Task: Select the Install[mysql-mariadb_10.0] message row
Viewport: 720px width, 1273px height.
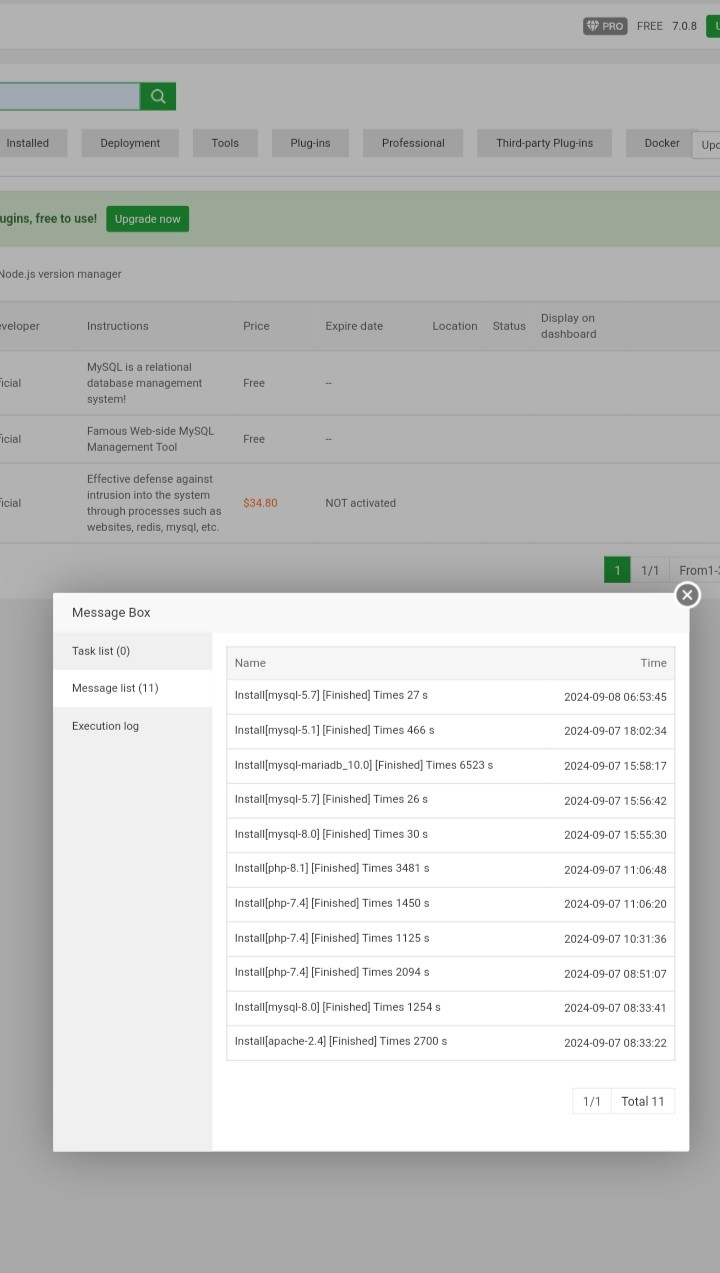Action: pyautogui.click(x=450, y=765)
